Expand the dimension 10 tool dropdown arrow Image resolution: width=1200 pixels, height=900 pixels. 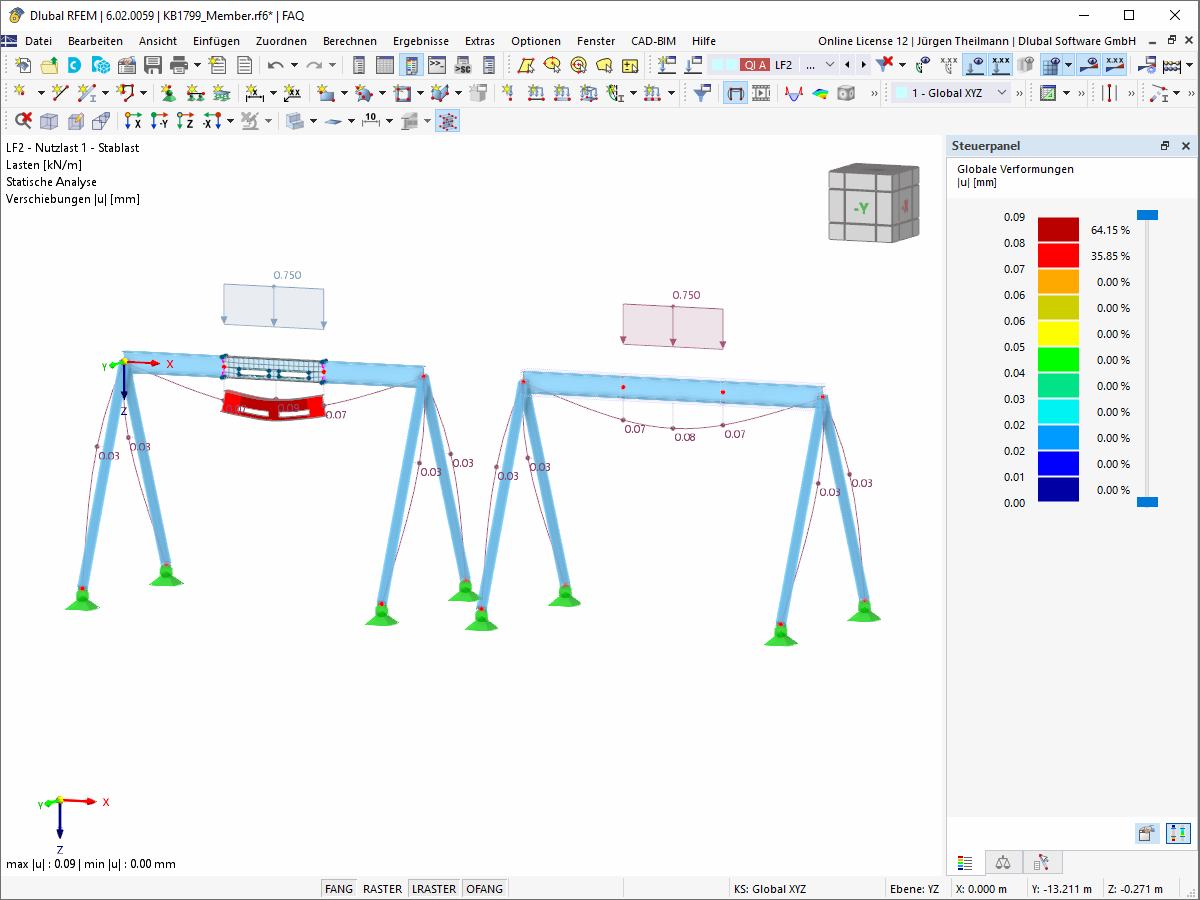click(x=387, y=121)
